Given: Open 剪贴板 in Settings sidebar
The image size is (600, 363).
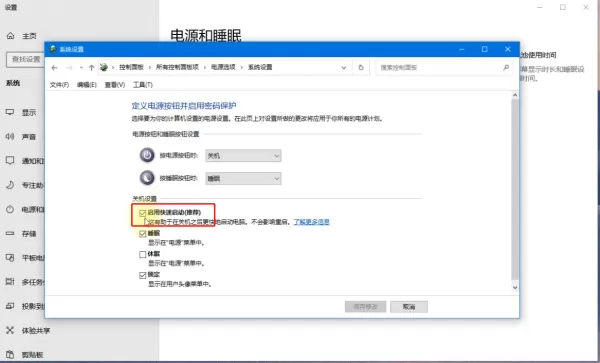Looking at the screenshot, I should click(24, 355).
